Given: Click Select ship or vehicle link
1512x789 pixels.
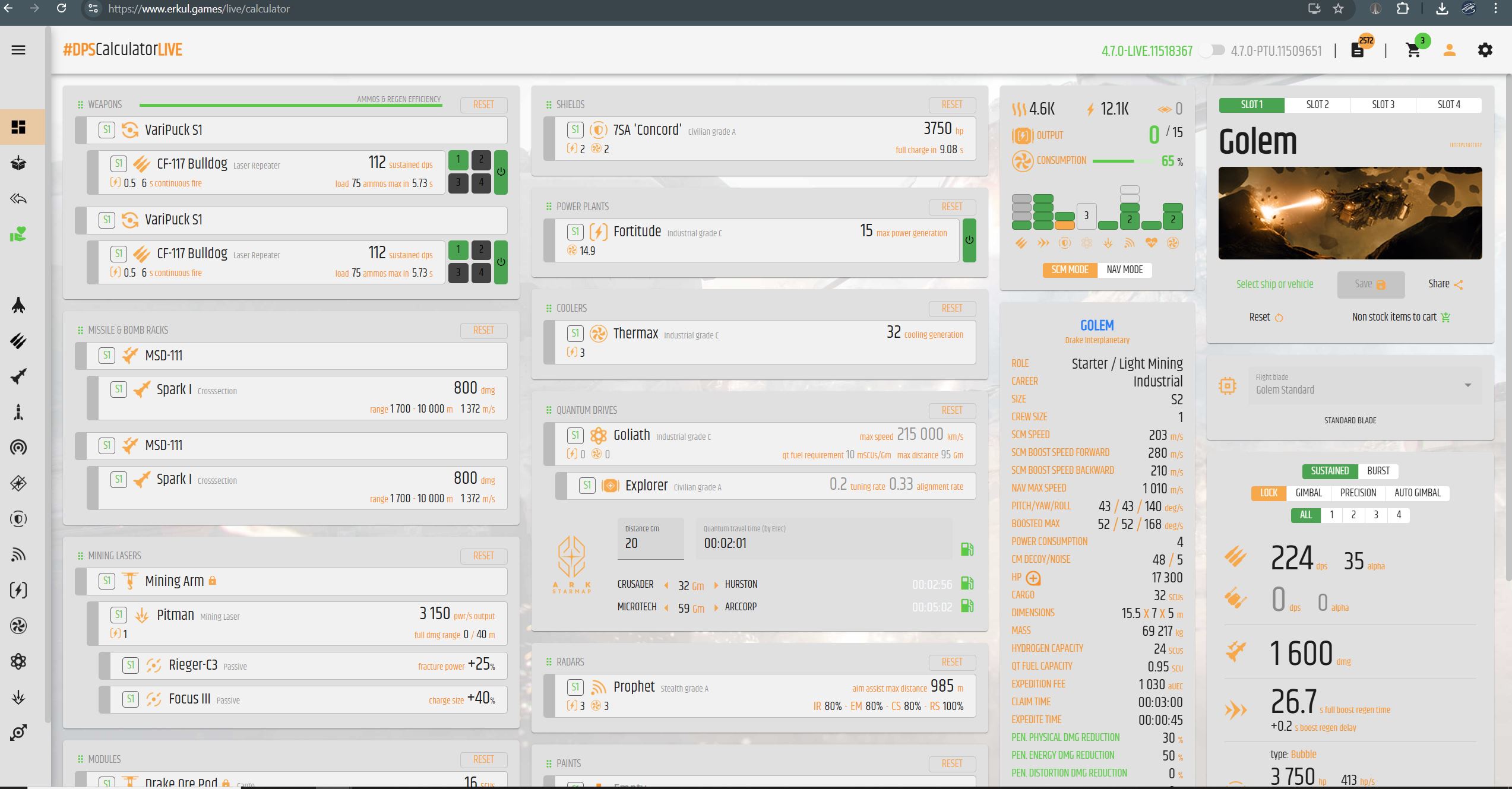Looking at the screenshot, I should (x=1275, y=284).
